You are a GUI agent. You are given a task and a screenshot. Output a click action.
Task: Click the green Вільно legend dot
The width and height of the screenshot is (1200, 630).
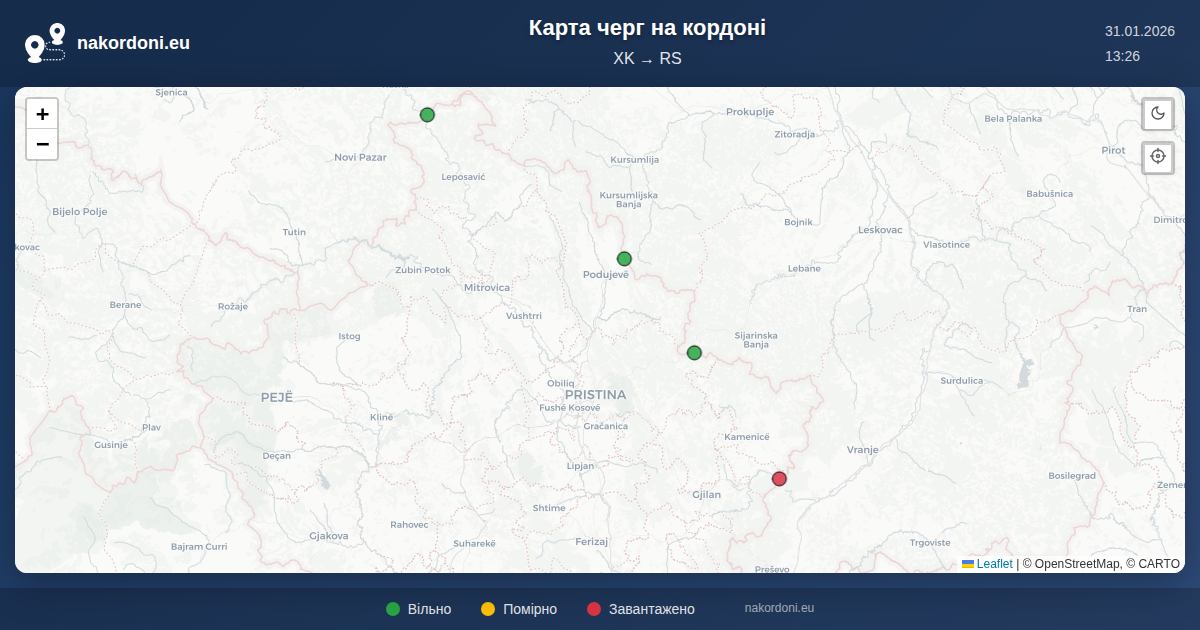pyautogui.click(x=393, y=609)
